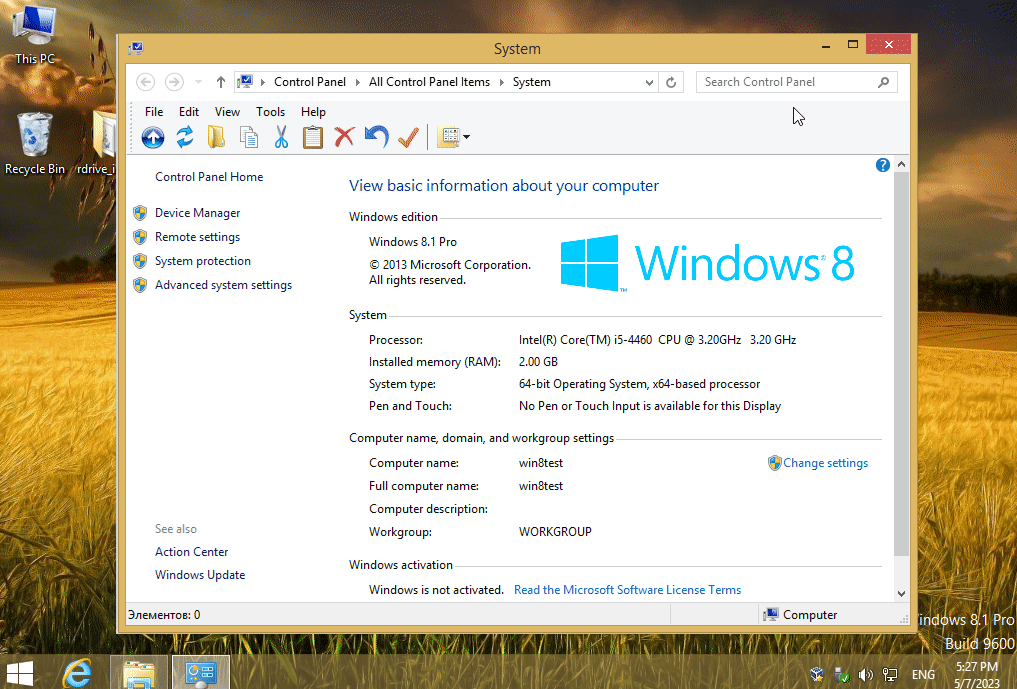Click the Search Control Panel field
The height and width of the screenshot is (689, 1017).
tap(797, 82)
